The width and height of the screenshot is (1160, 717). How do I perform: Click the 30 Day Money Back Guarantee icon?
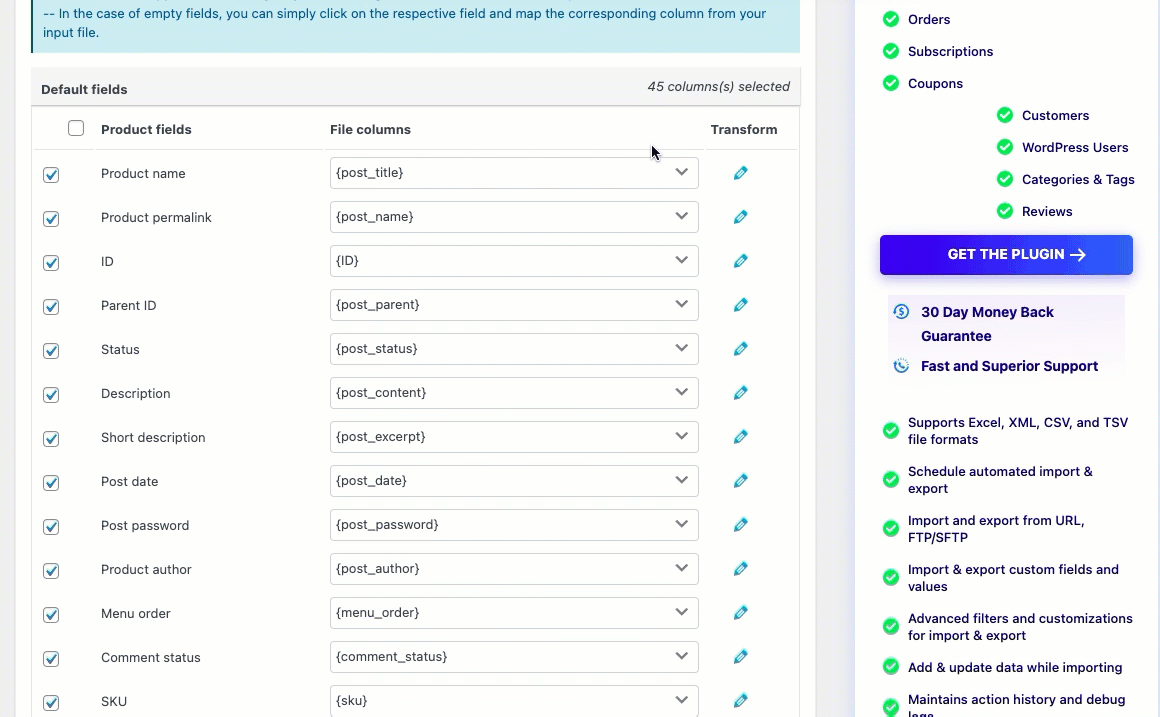tap(901, 311)
